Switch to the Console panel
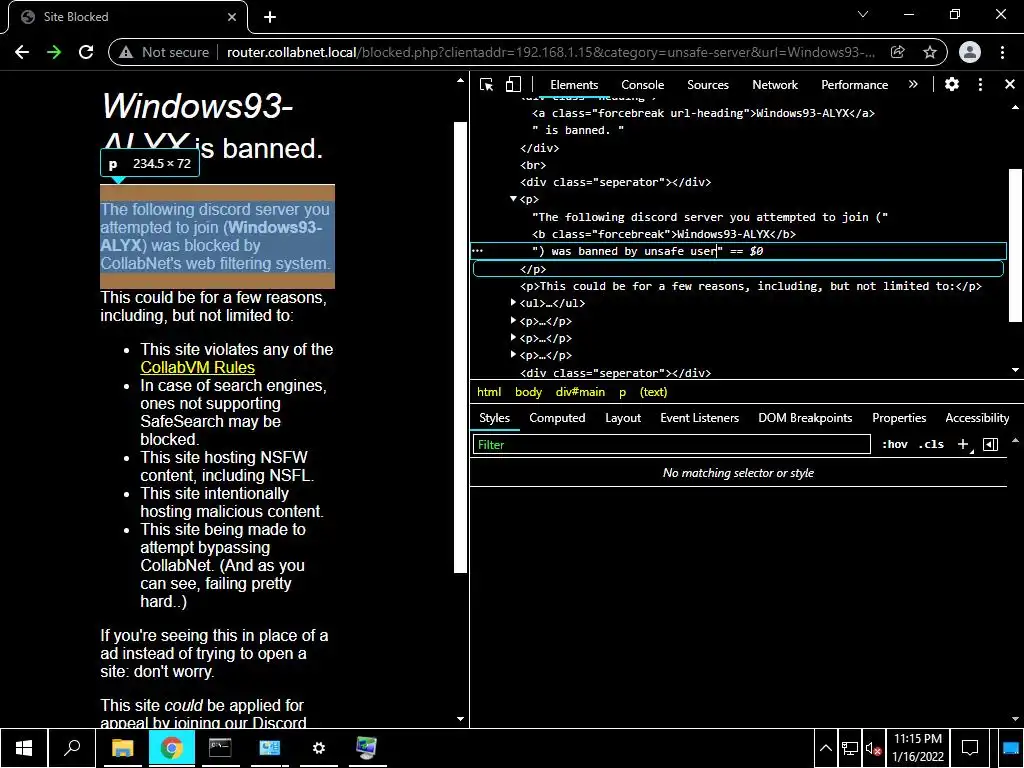This screenshot has width=1024, height=768. coord(643,85)
